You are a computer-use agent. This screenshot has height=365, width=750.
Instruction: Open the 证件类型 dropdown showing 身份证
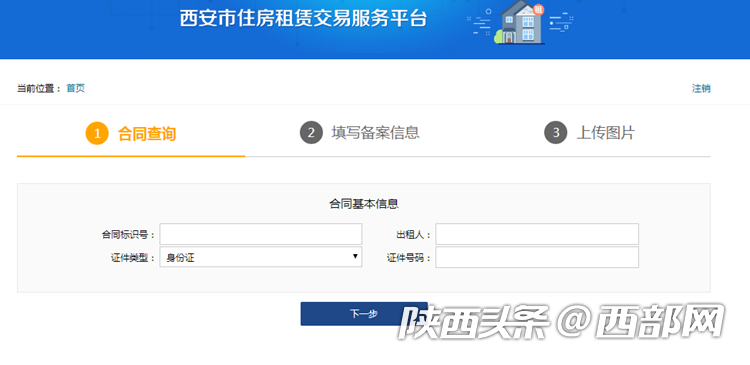click(x=261, y=257)
